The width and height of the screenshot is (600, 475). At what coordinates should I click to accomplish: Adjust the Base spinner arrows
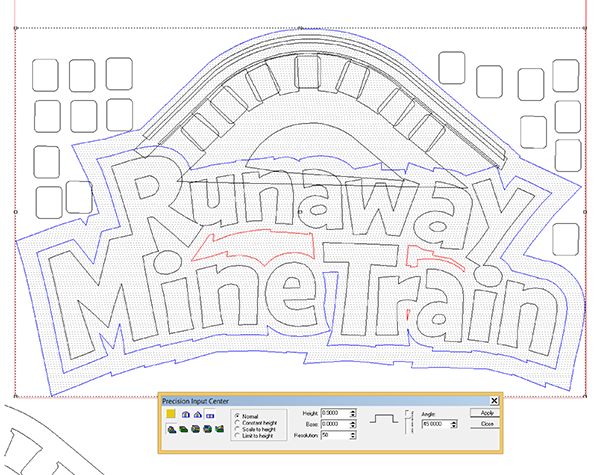(x=353, y=424)
